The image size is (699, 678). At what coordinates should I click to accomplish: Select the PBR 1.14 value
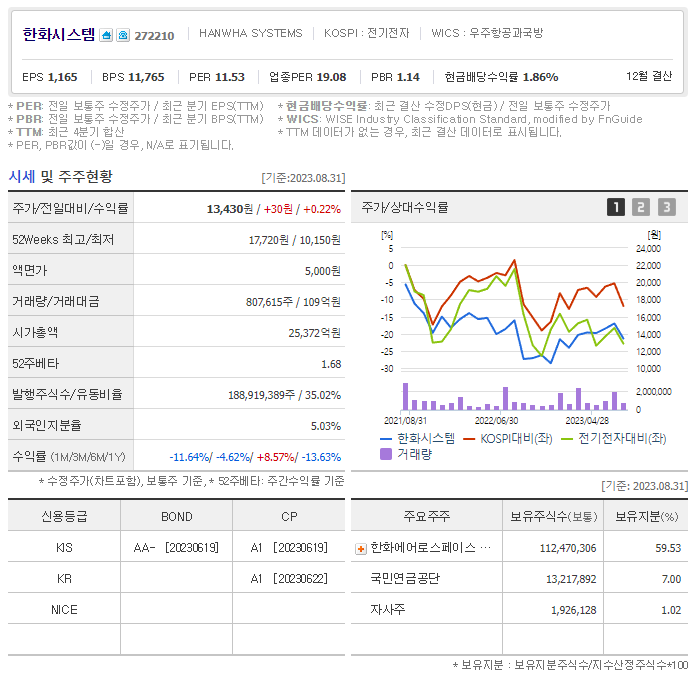(395, 77)
